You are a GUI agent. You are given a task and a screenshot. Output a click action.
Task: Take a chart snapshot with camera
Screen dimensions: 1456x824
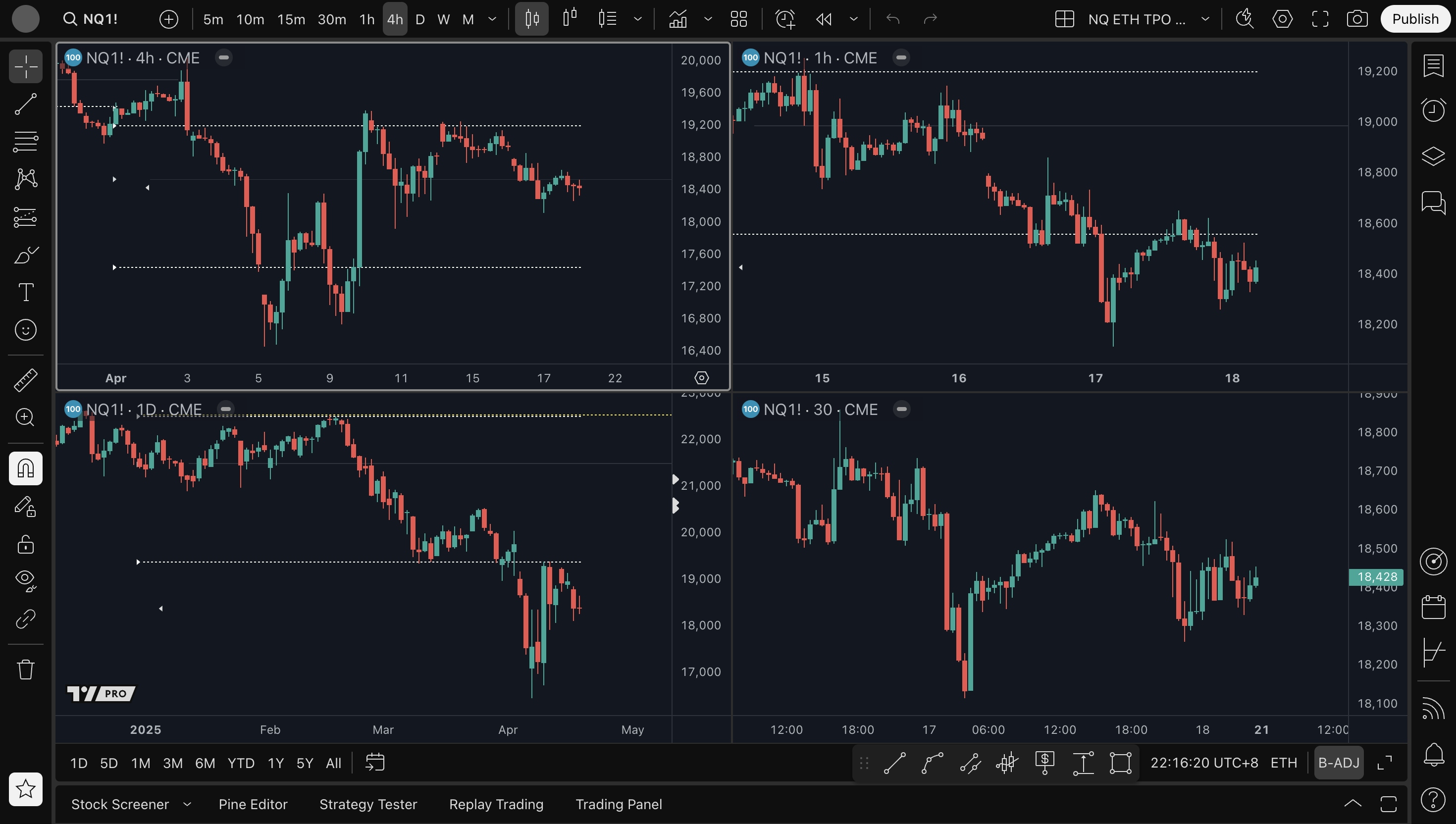[x=1357, y=19]
